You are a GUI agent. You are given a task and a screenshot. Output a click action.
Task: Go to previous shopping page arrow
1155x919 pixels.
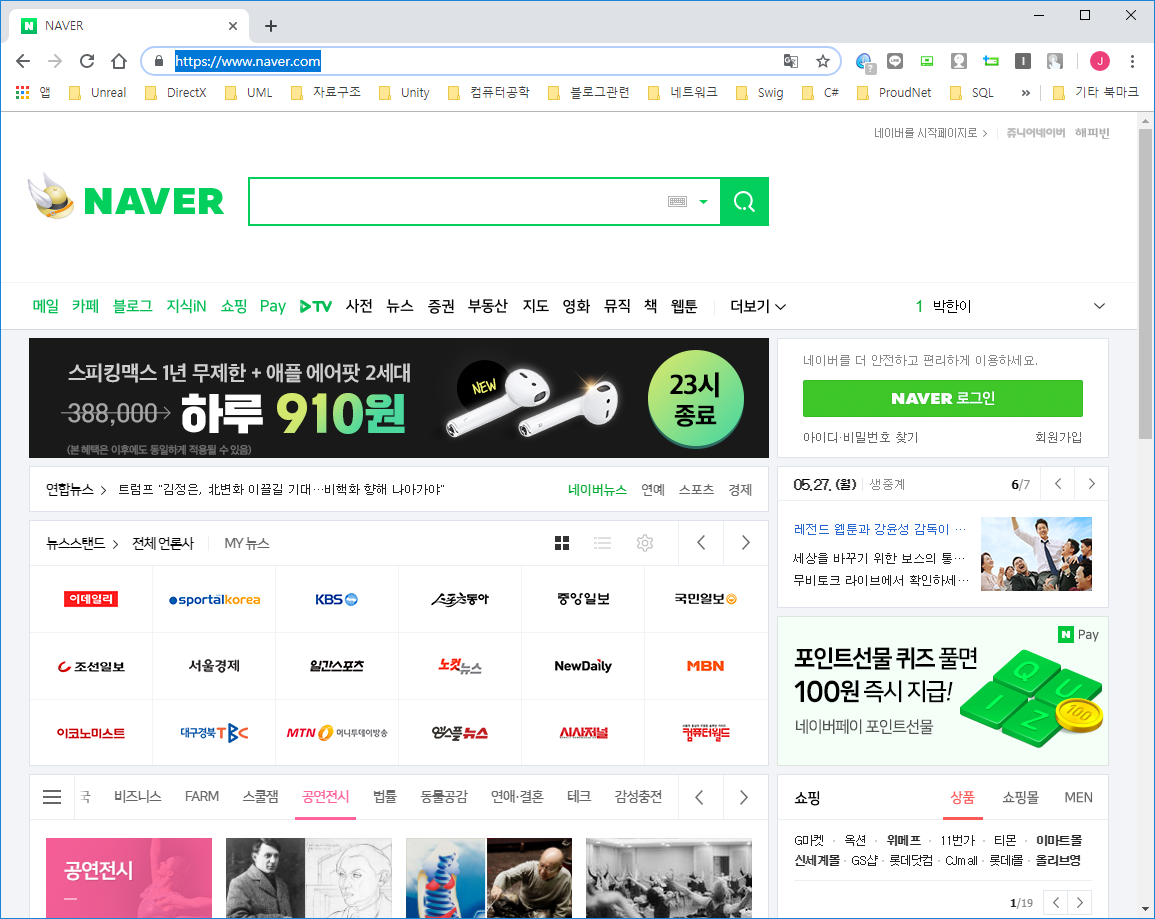pos(1056,902)
